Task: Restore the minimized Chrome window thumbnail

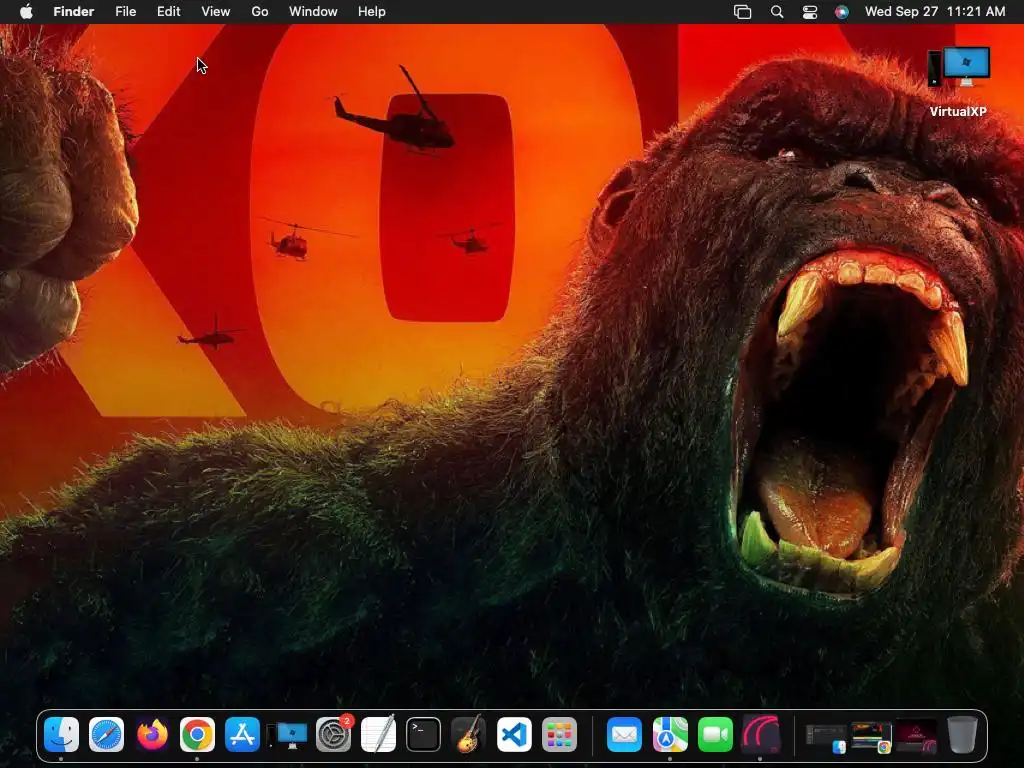Action: 871,737
